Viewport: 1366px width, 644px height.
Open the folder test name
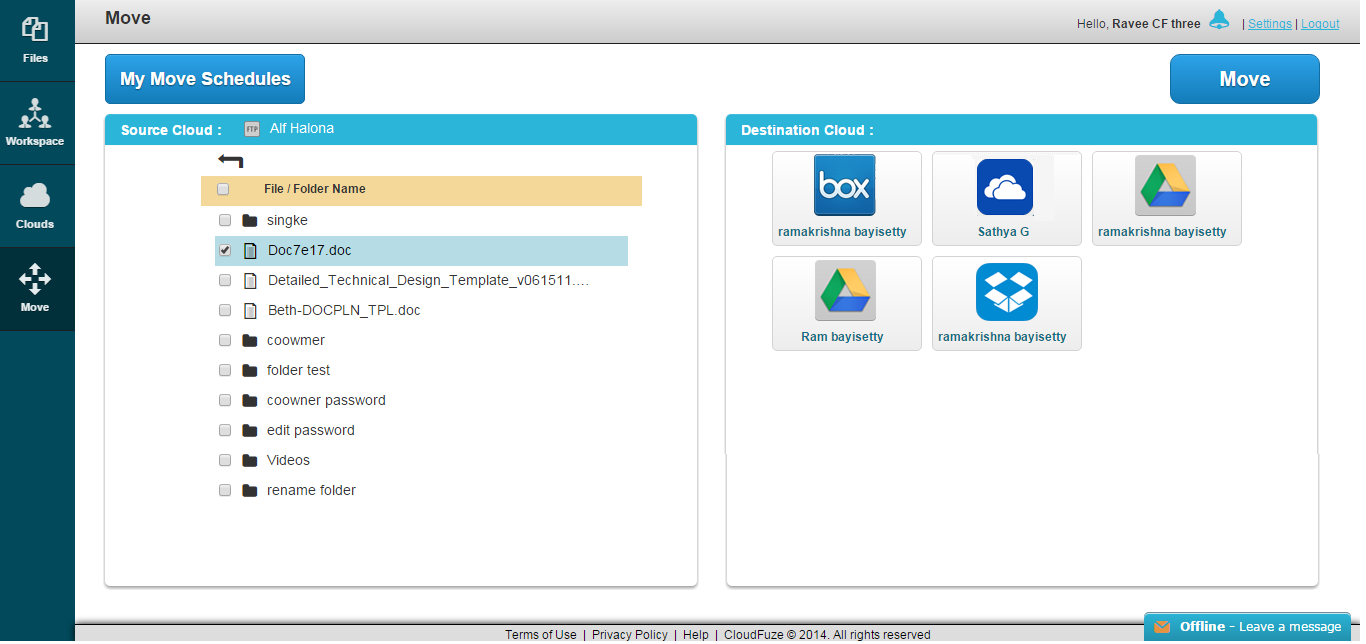coord(299,370)
